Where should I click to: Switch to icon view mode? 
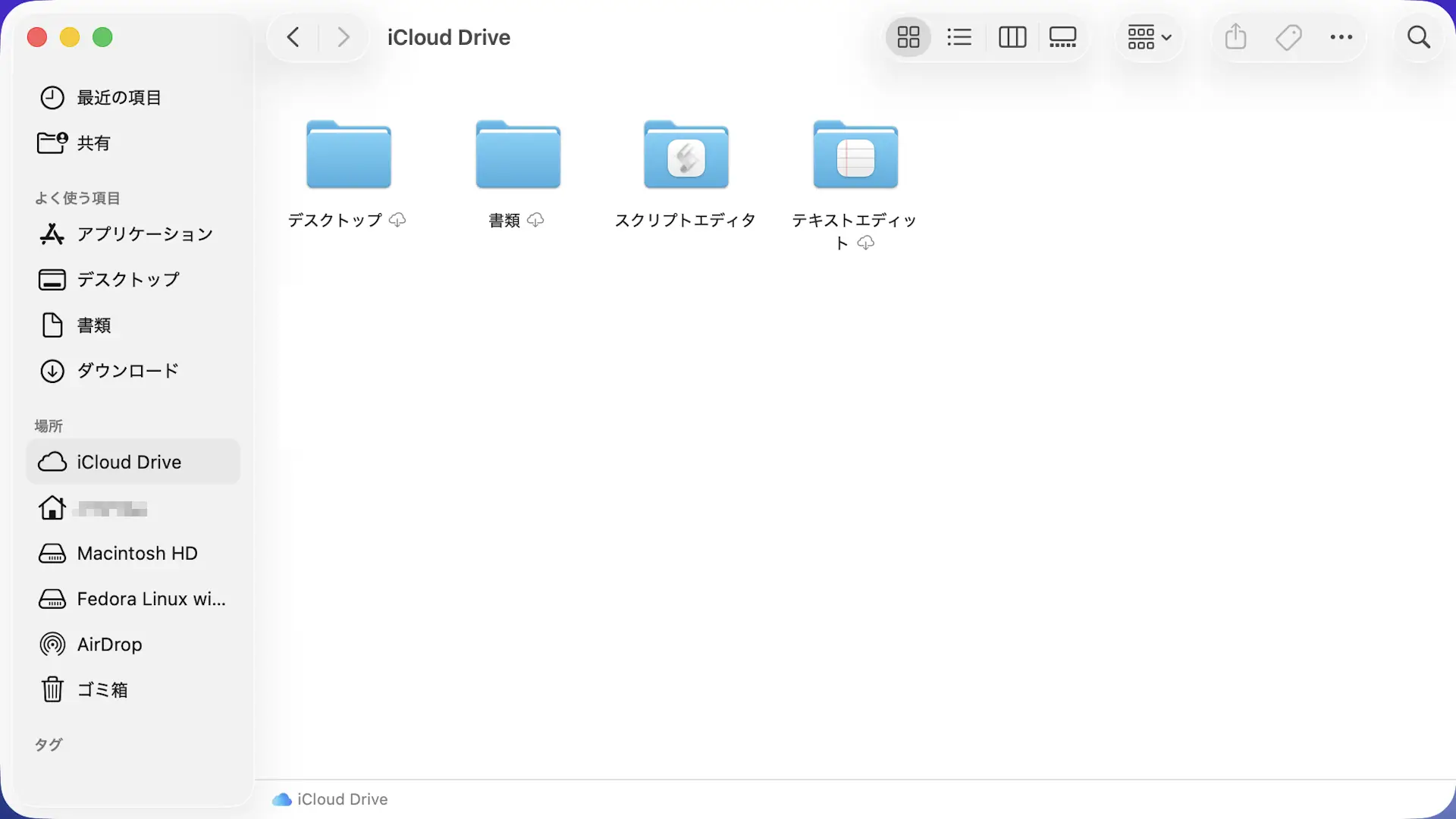908,37
